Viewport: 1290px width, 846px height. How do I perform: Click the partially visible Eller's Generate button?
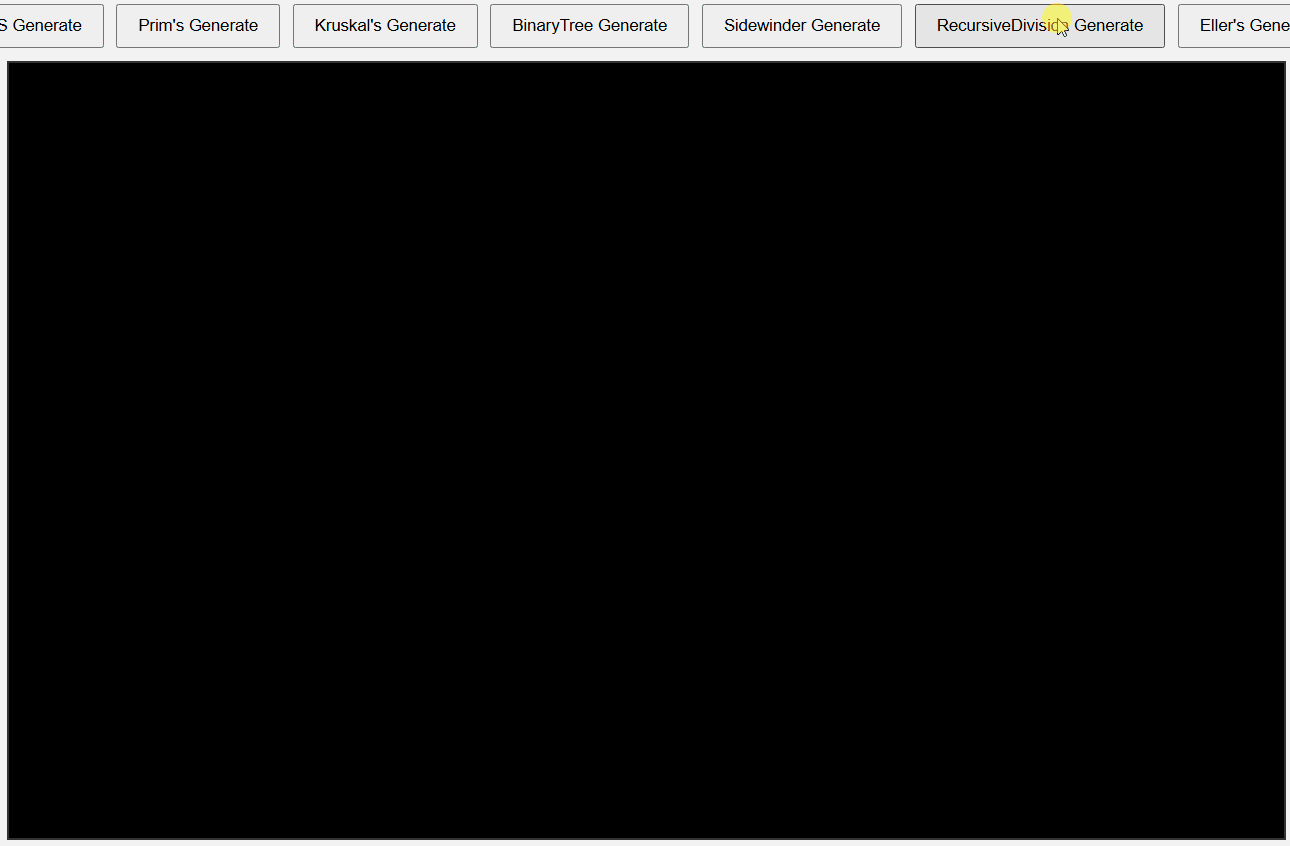[x=1234, y=26]
